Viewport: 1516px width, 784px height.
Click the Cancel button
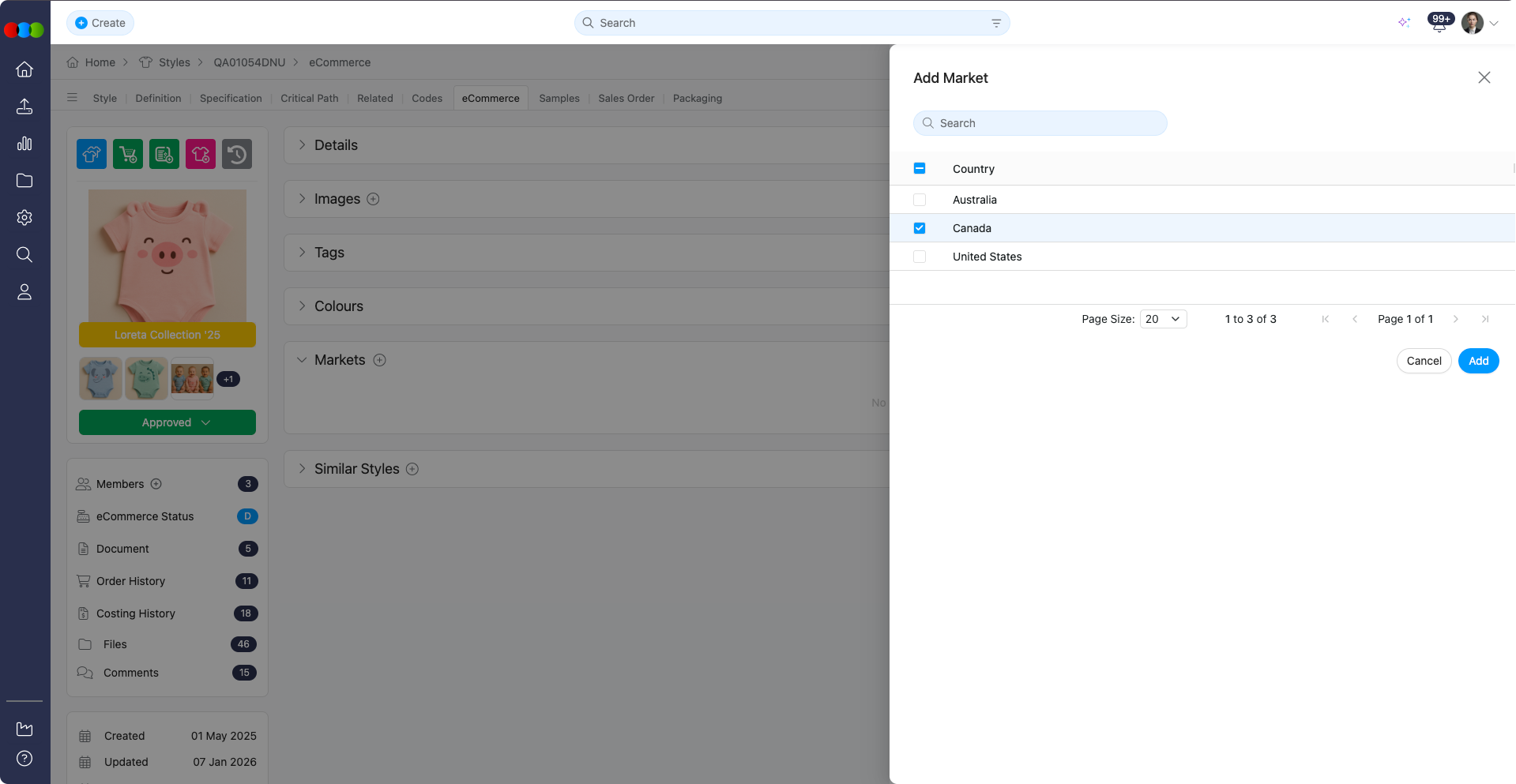1424,361
